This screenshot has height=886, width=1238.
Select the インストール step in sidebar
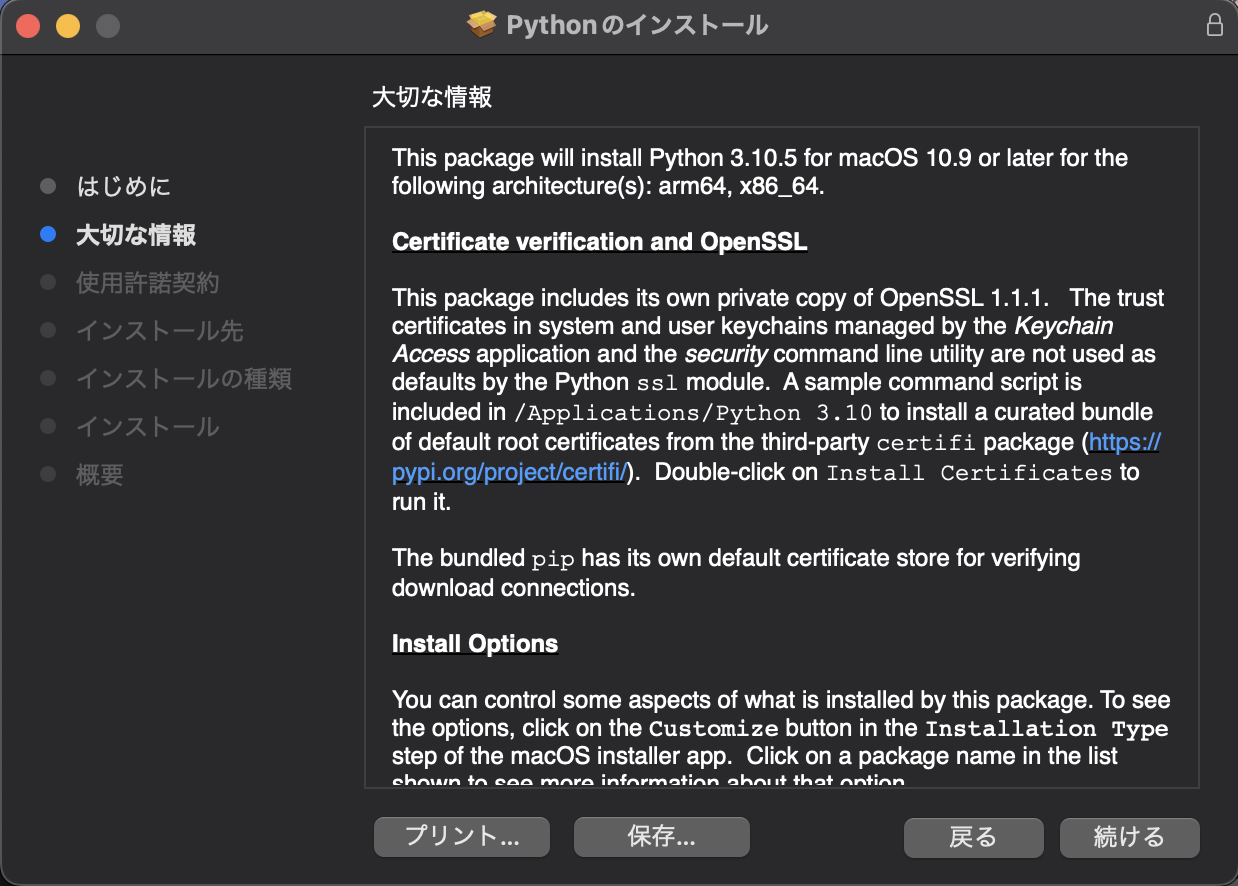[x=148, y=426]
